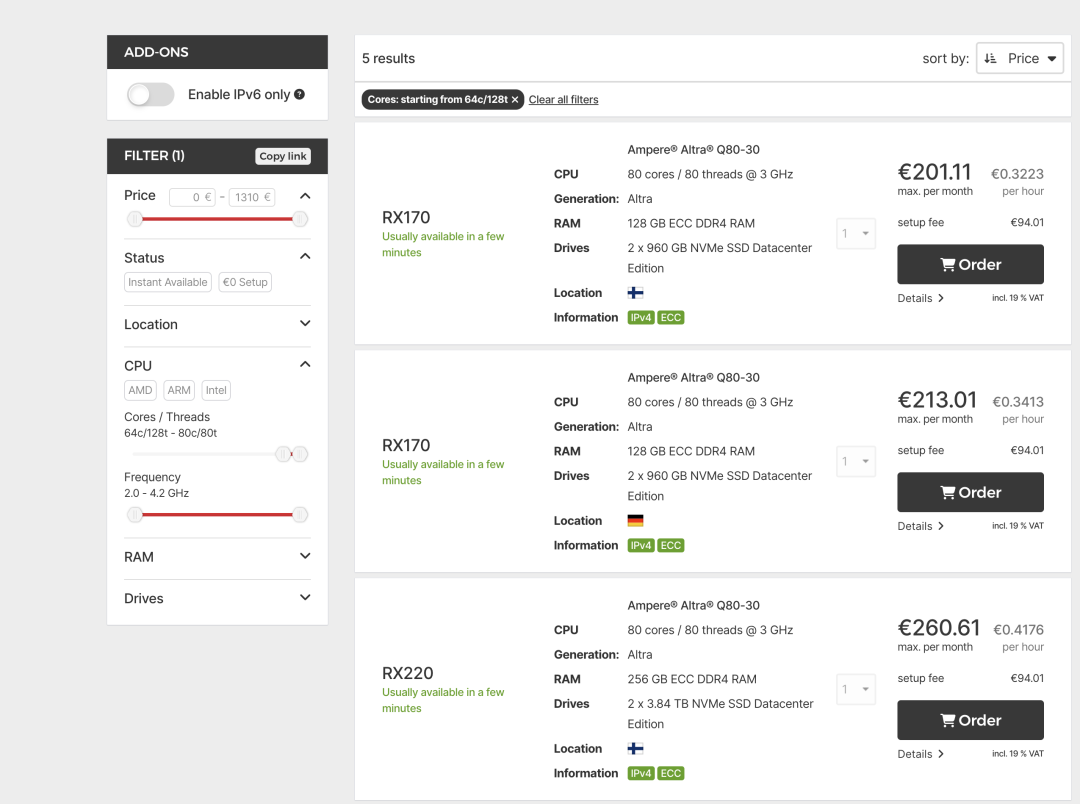Screen dimensions: 1080x804
Task: Enable the IPv6 only toggle
Action: pos(151,95)
